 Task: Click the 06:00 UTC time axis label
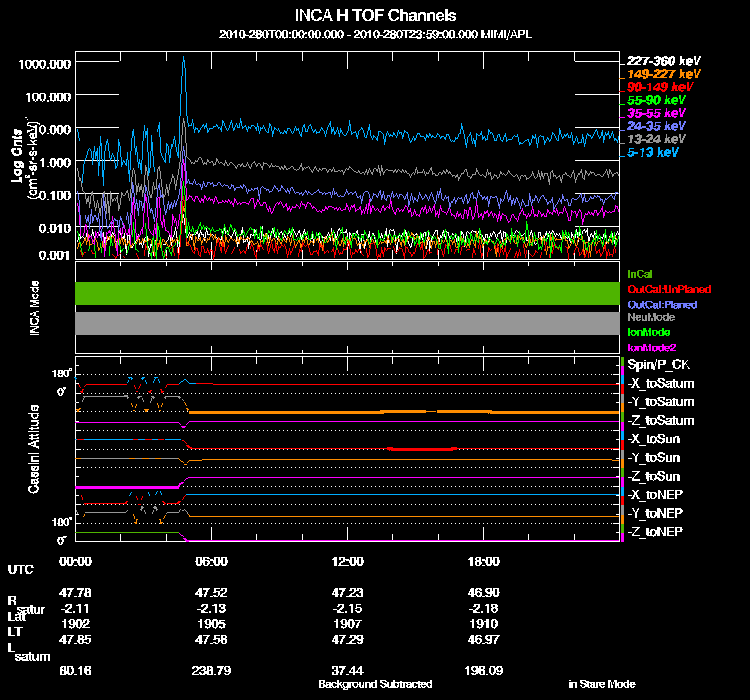tap(212, 561)
